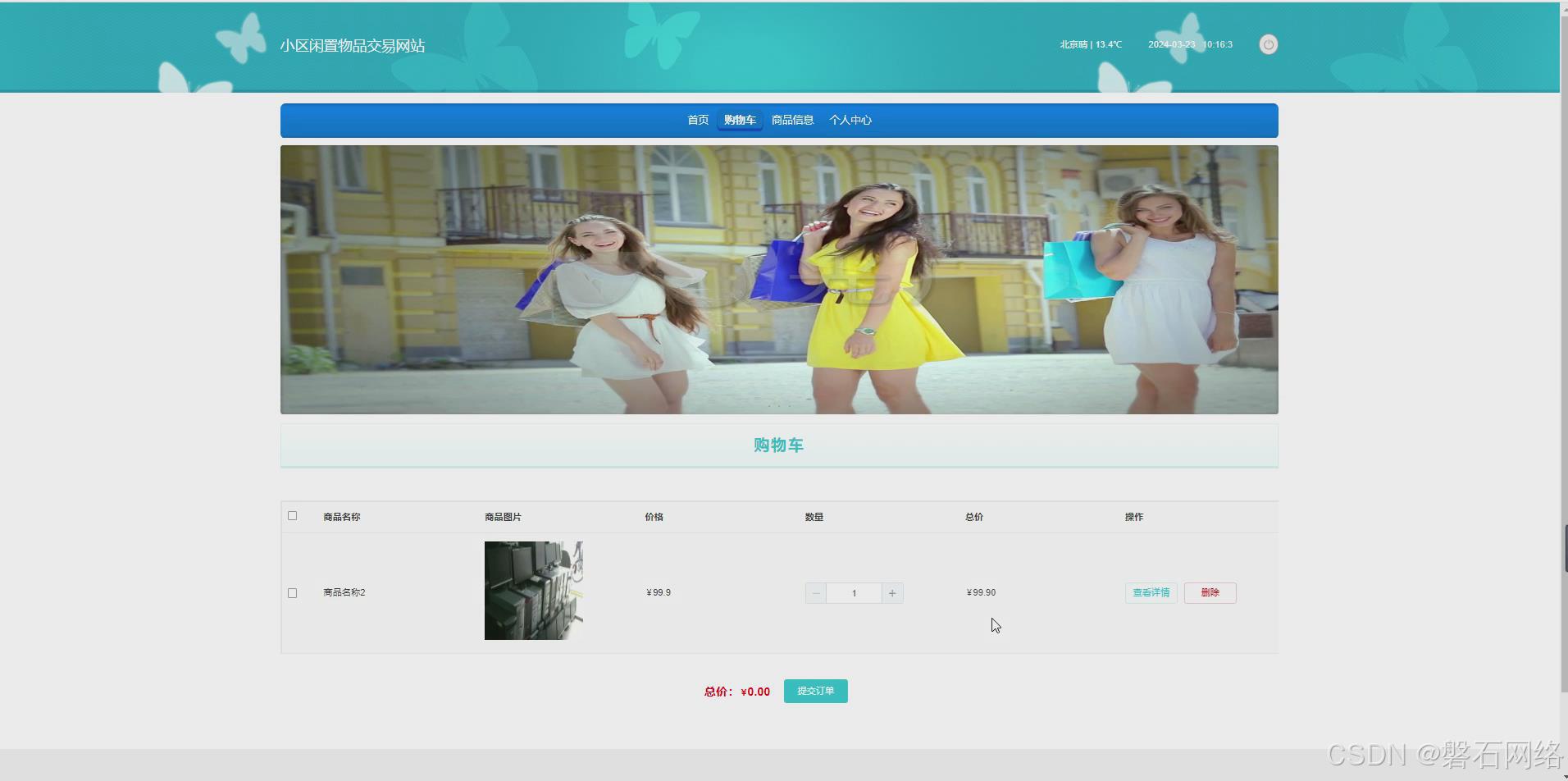Submit order with 提交订单 button

click(x=815, y=691)
